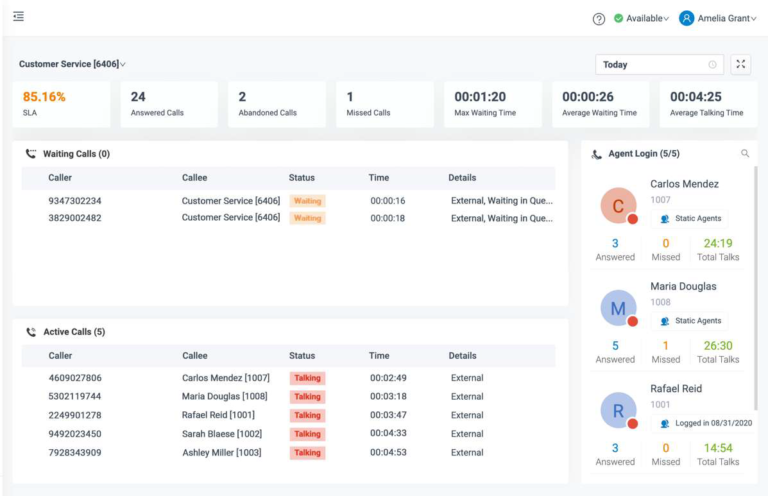
Task: Click the sidebar collapse menu icon
Action: click(x=19, y=17)
